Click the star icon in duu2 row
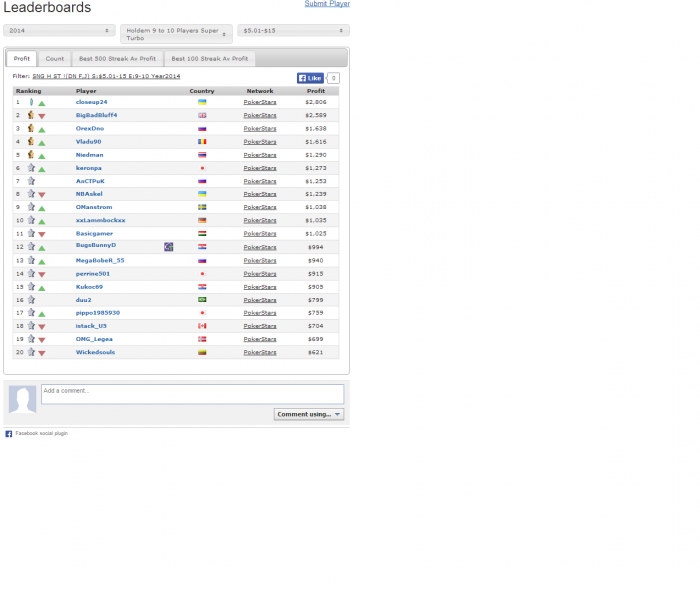Image resolution: width=700 pixels, height=594 pixels. click(31, 300)
